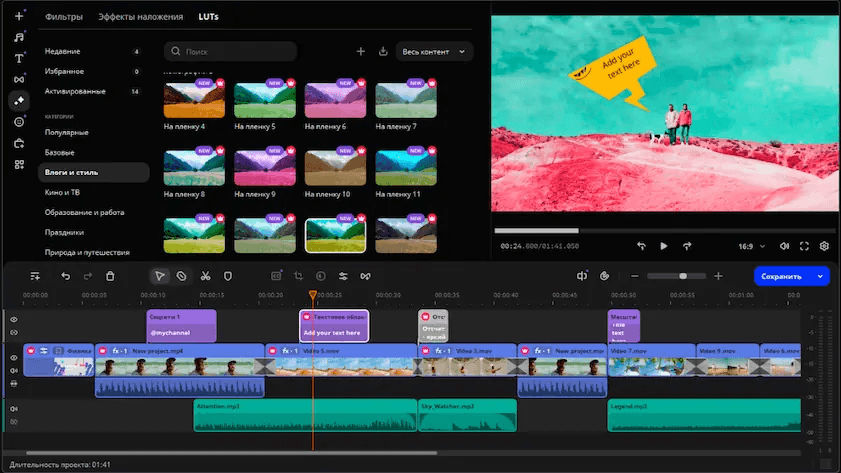Viewport: 841px width, 473px height.
Task: Open the Stickers smiley panel
Action: [19, 122]
